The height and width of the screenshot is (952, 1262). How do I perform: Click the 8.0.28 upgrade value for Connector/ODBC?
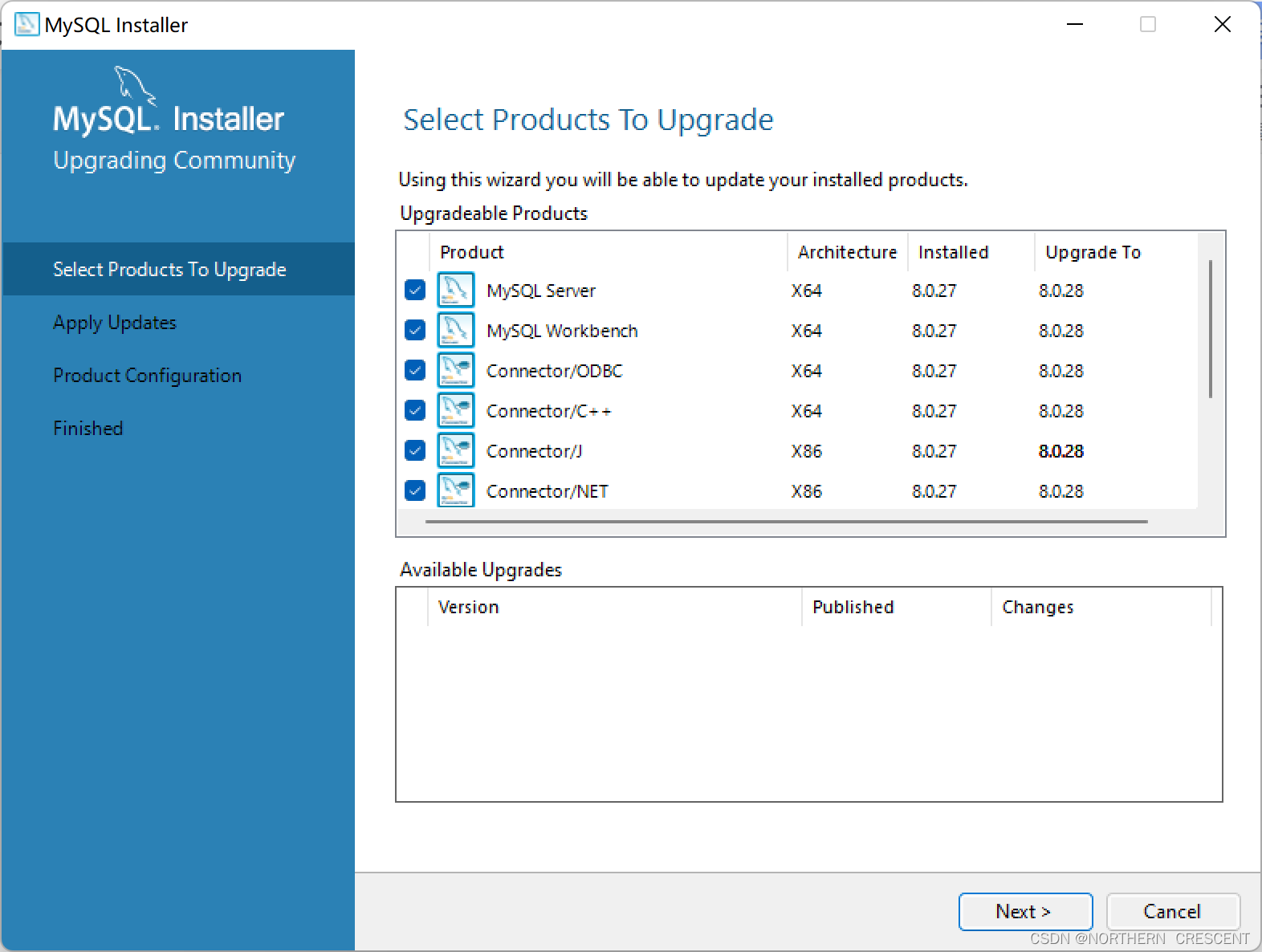[x=1061, y=371]
